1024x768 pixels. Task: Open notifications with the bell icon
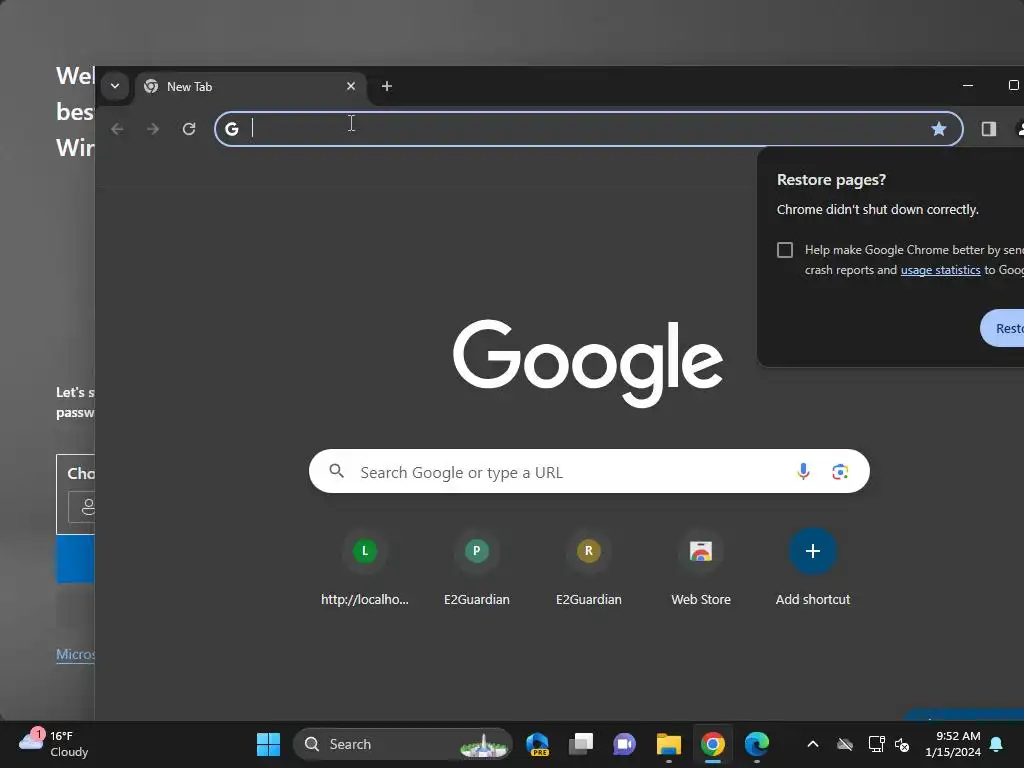997,744
